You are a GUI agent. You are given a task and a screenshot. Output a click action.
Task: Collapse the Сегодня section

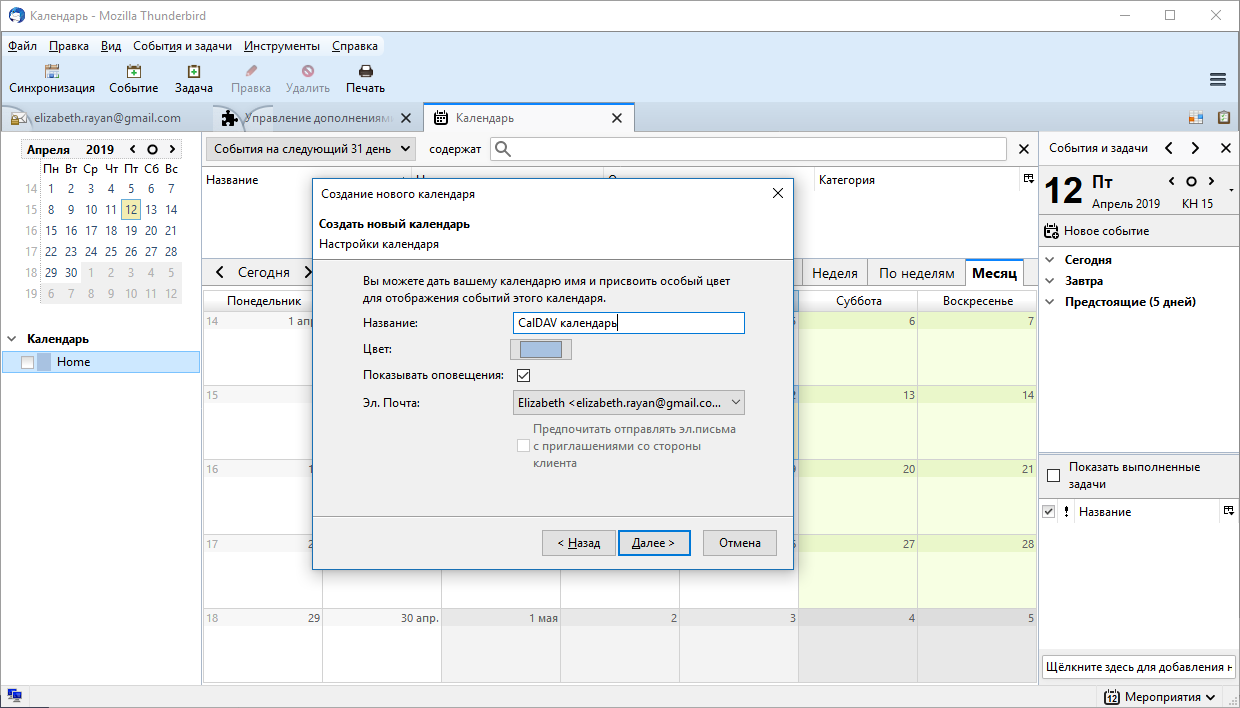click(1050, 260)
